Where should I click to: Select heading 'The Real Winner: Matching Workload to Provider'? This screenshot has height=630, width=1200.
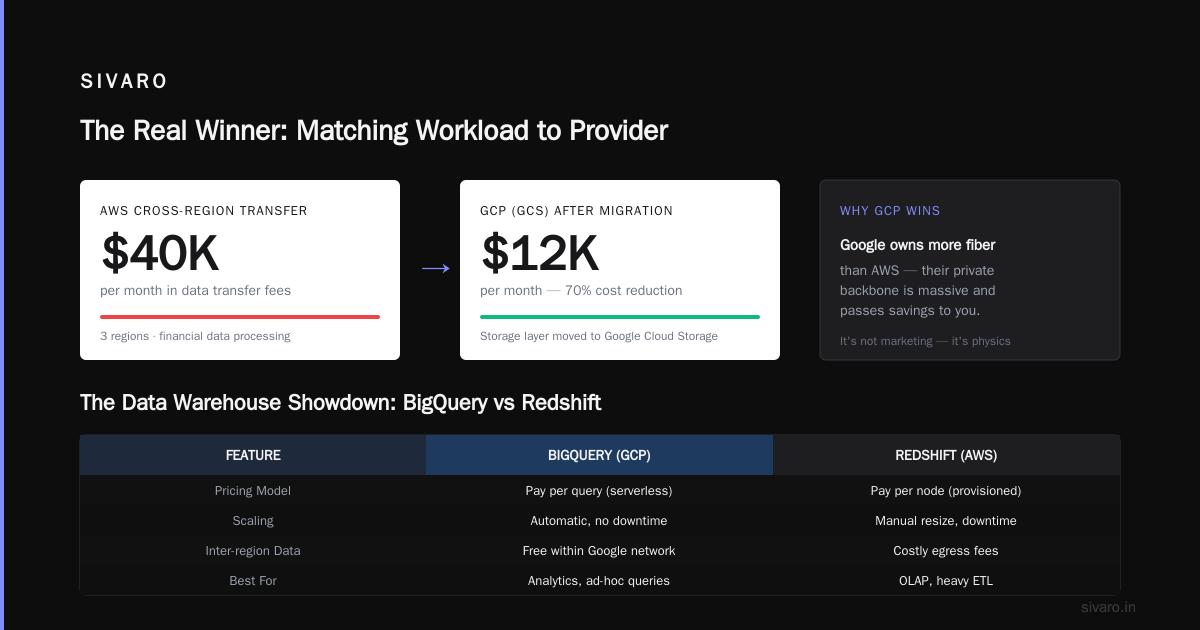[374, 131]
